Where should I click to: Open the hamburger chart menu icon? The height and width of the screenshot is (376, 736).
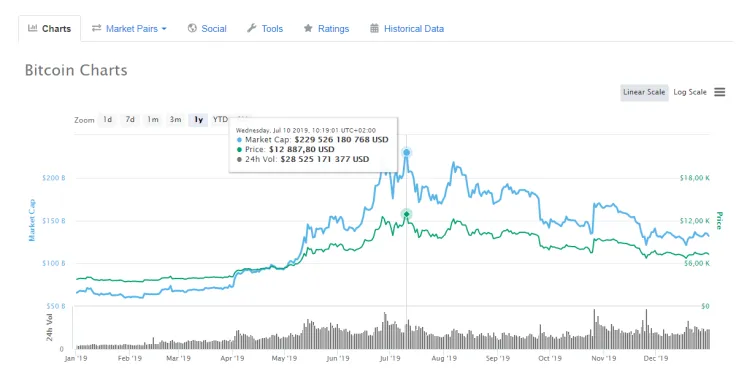point(720,92)
